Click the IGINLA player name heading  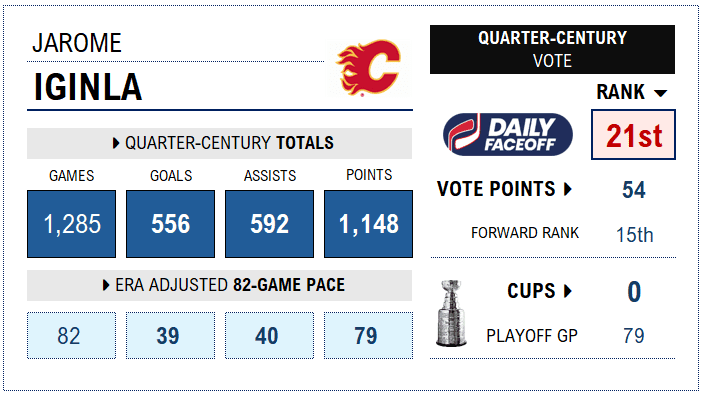point(88,87)
